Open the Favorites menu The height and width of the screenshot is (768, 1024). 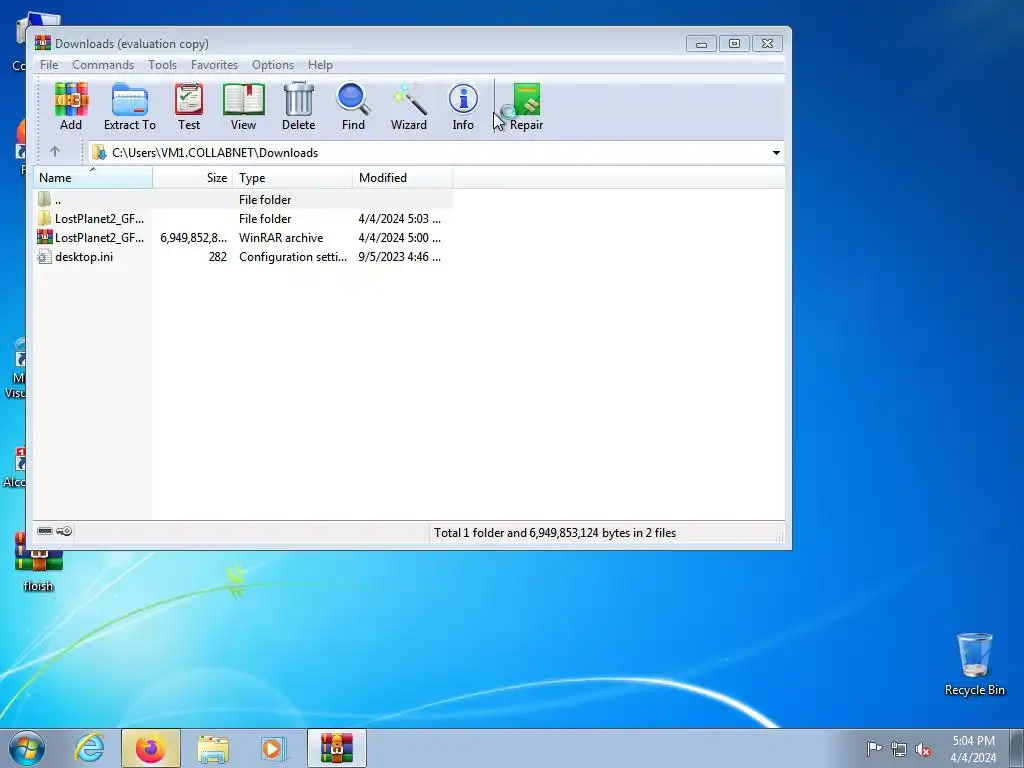click(214, 65)
